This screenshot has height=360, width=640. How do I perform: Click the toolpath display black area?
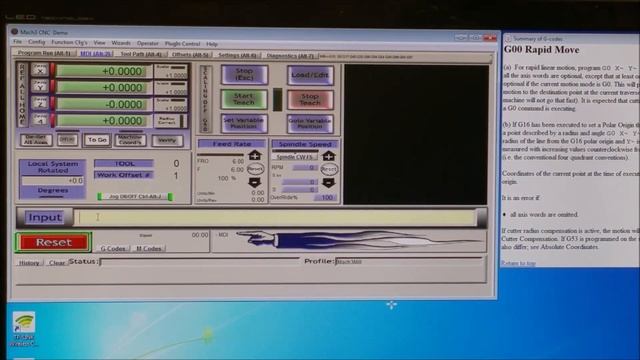coord(416,134)
